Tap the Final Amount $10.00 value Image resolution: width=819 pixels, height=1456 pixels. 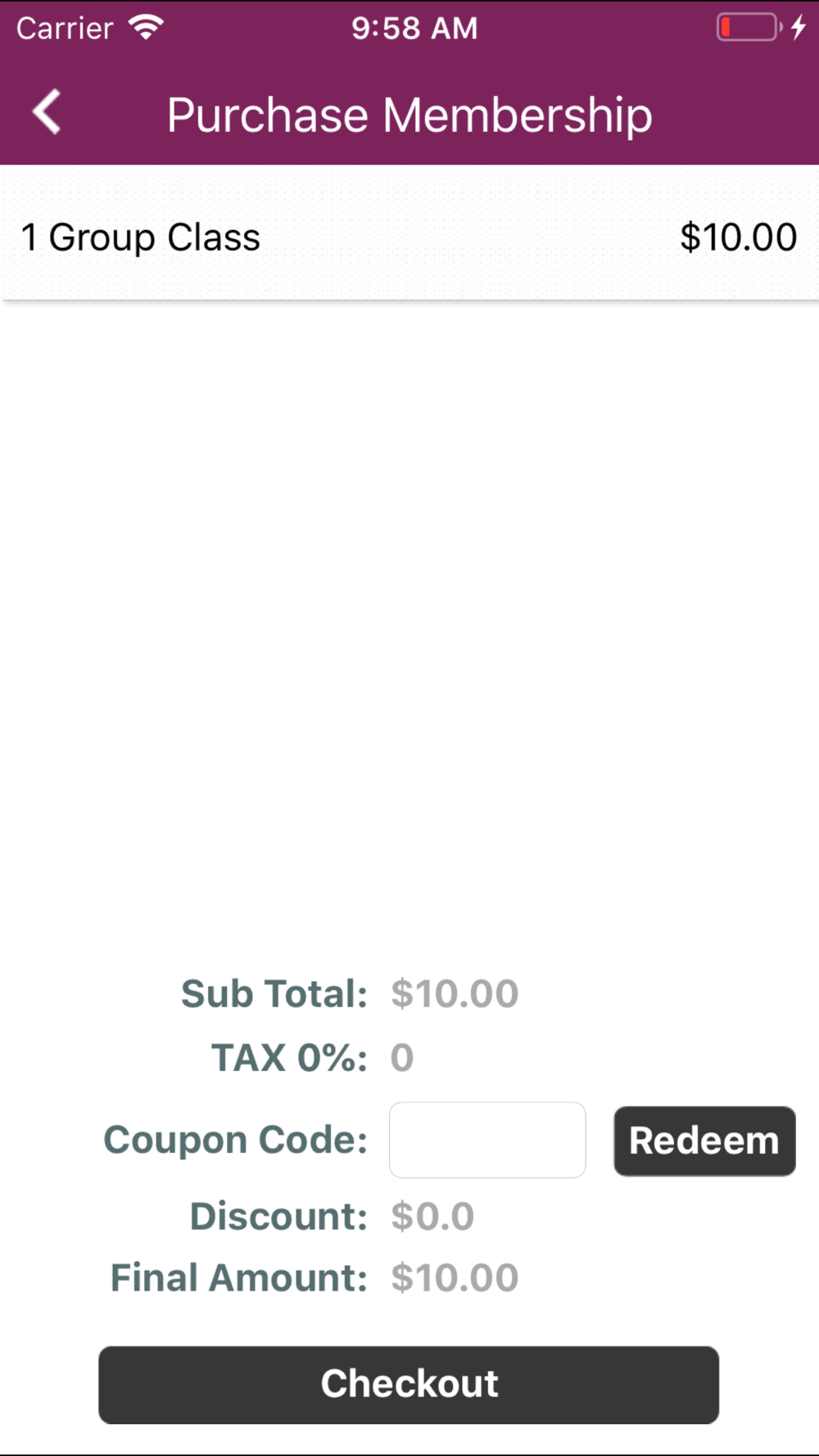(455, 1277)
